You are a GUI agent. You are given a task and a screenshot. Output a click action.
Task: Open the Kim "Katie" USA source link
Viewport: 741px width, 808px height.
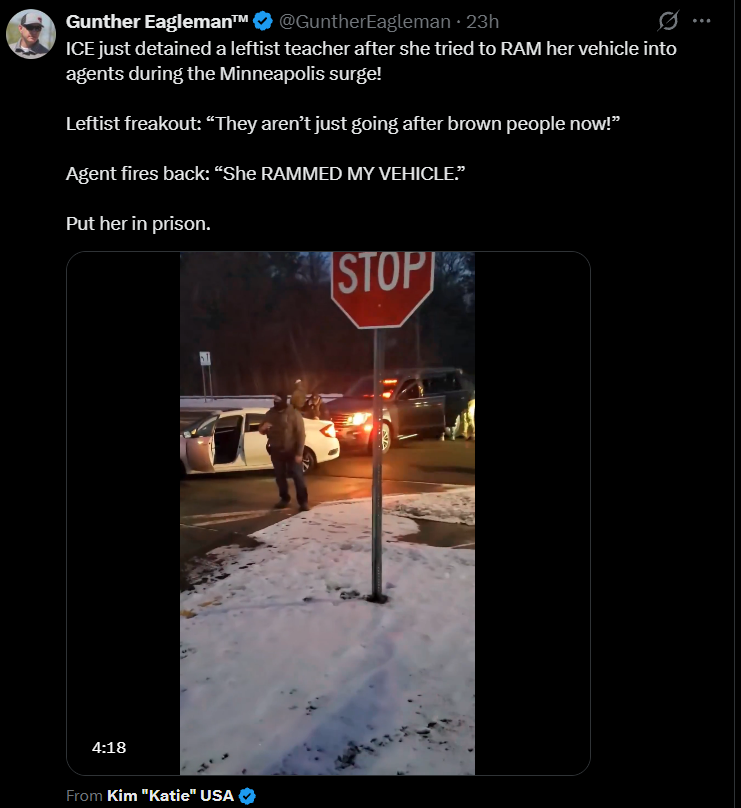[x=171, y=796]
